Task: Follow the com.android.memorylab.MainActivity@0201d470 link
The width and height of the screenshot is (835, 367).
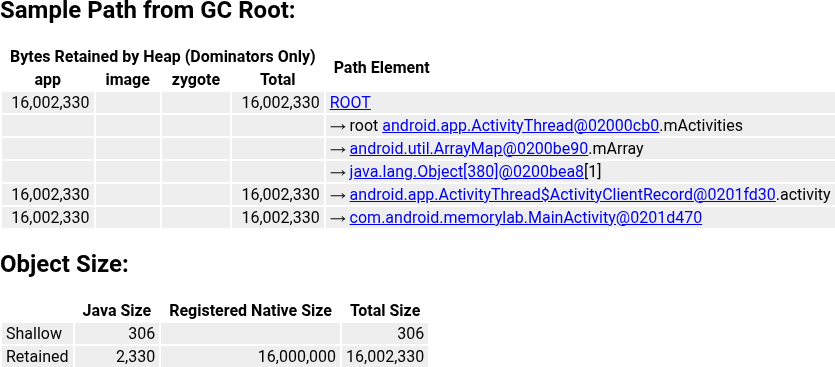Action: [x=526, y=217]
